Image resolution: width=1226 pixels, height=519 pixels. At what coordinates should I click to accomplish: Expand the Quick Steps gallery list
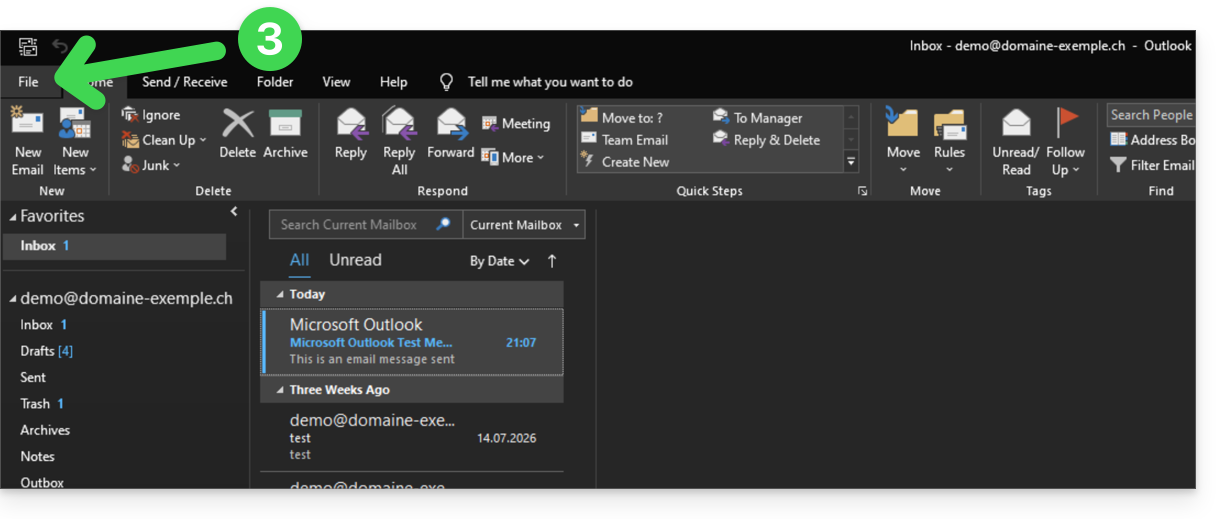(852, 161)
